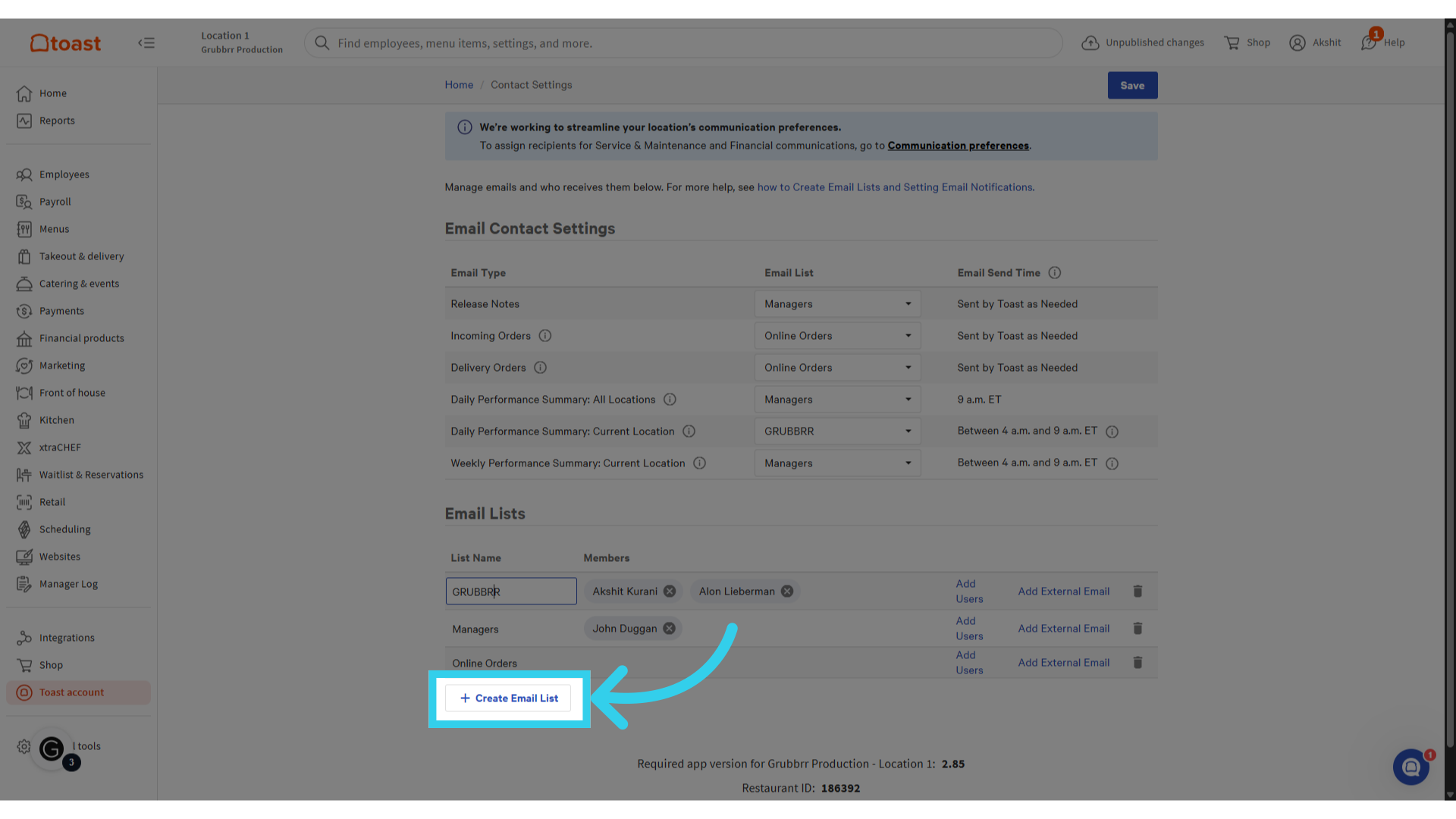1456x819 pixels.
Task: Remove John Duggan from Managers list
Action: pos(669,629)
